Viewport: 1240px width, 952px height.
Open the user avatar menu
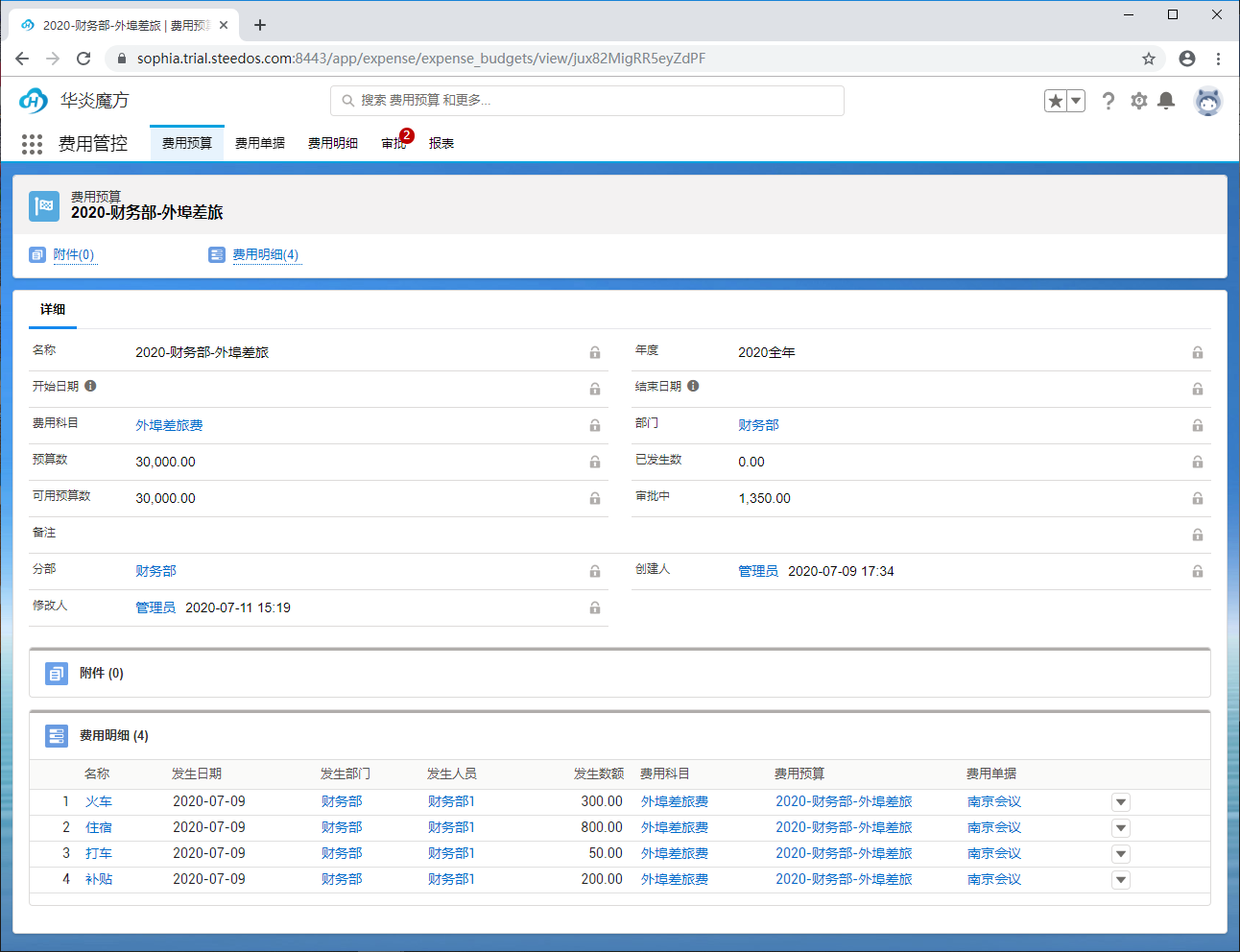tap(1208, 101)
